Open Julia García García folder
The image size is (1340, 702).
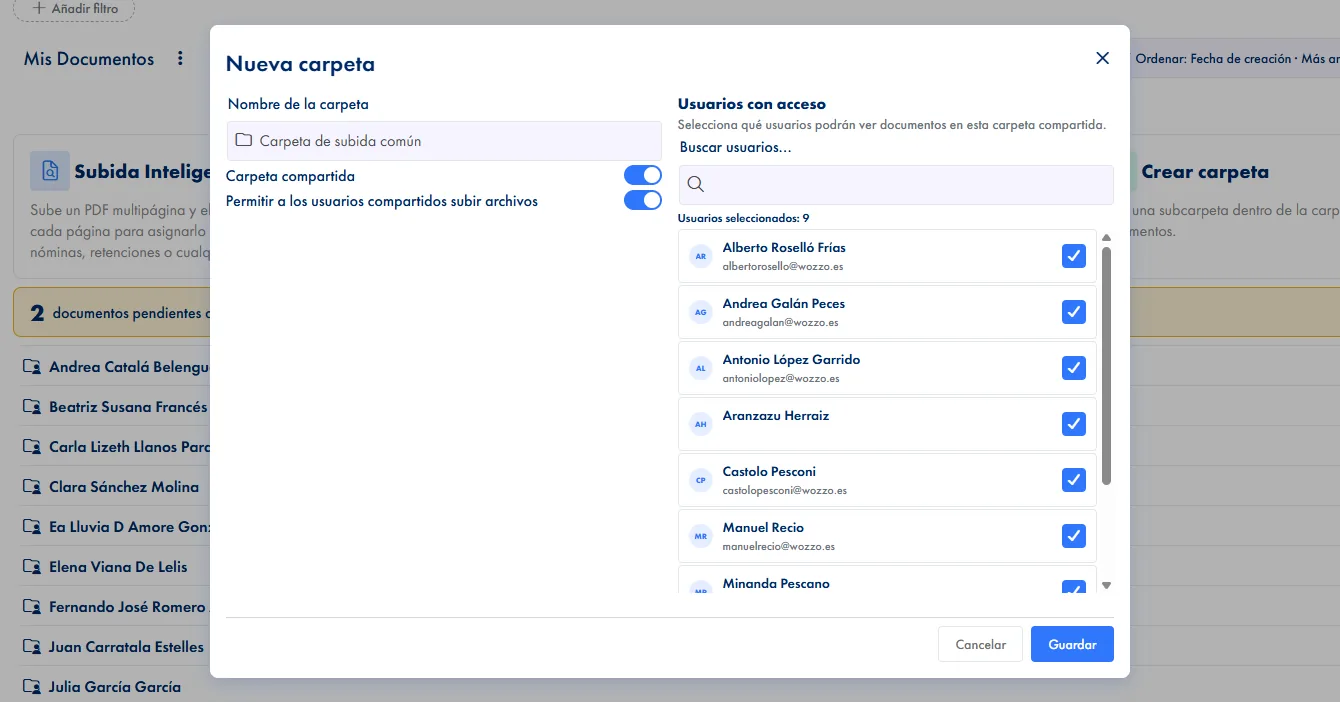tap(115, 687)
